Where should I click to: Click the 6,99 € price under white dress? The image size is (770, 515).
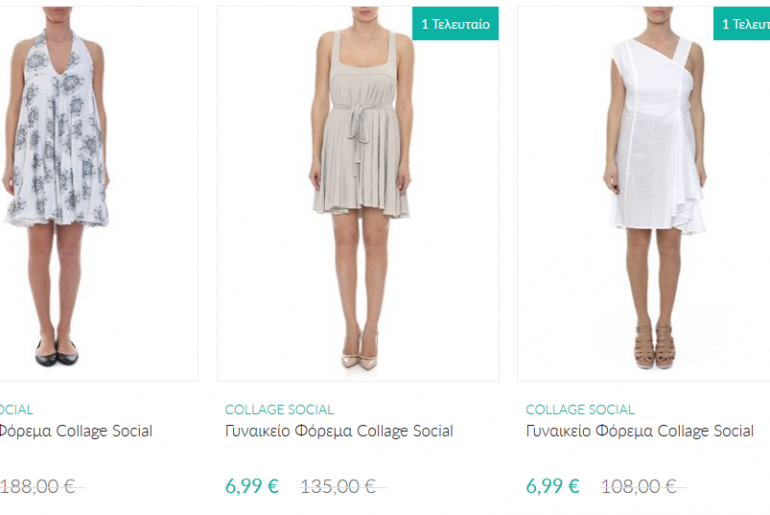click(x=553, y=486)
